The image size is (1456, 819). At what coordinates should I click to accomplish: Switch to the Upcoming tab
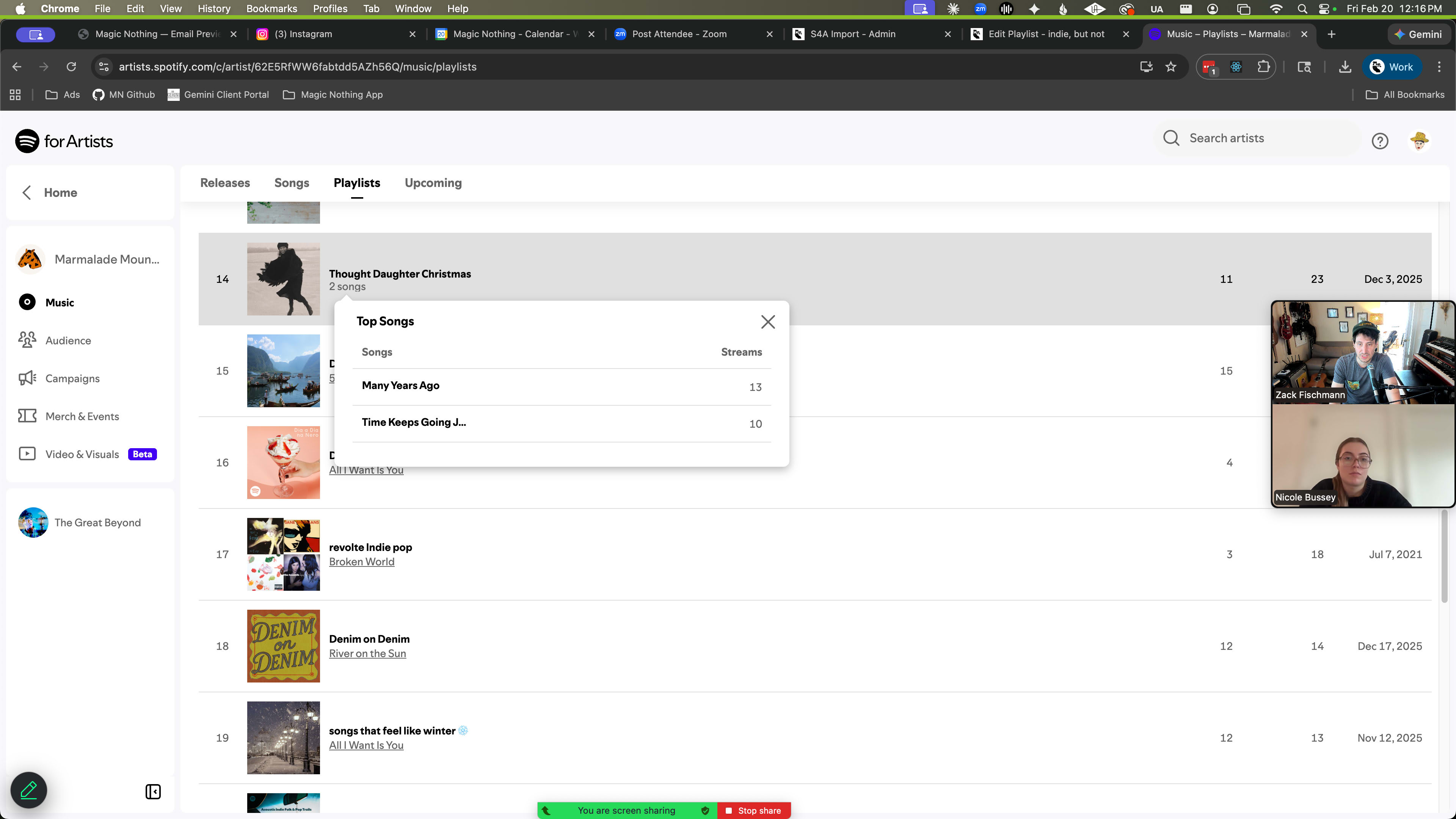click(x=433, y=182)
